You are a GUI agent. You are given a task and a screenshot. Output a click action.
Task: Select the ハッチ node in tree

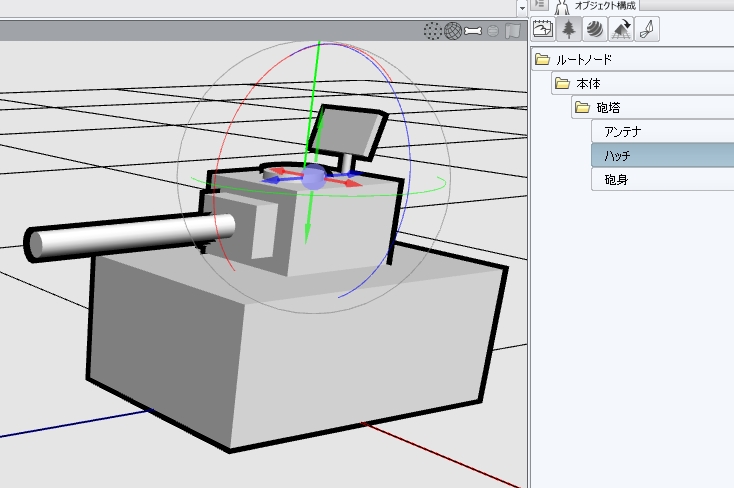click(617, 156)
